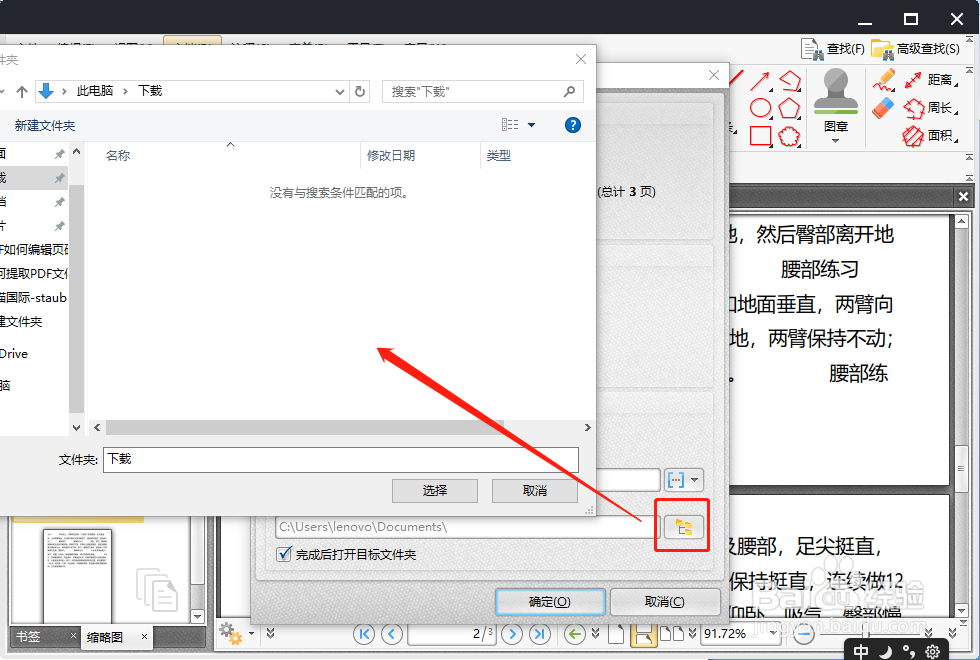Open the zoom percentage dropdown
Viewport: 980px width, 660px height.
pyautogui.click(x=771, y=633)
